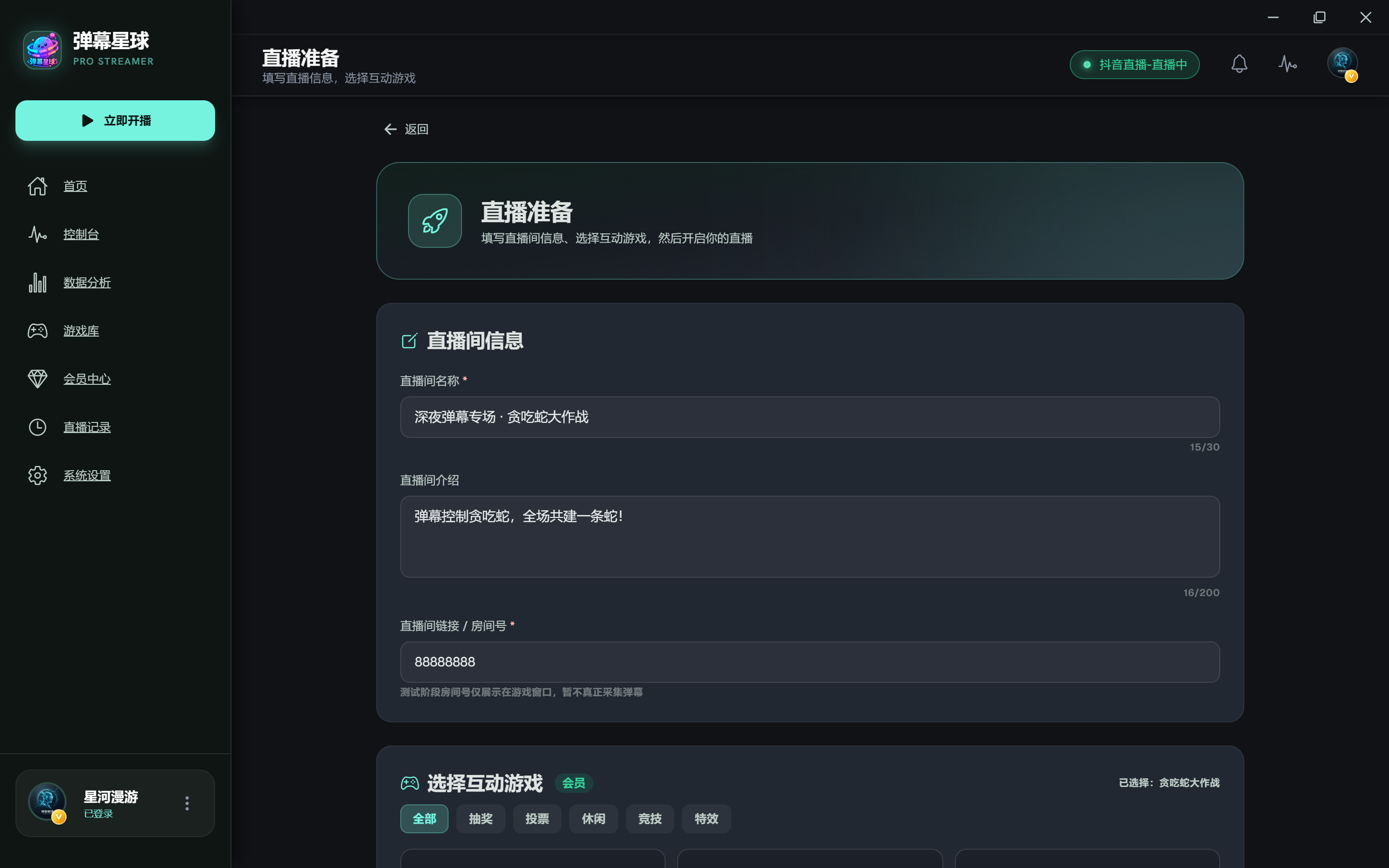Select the 休闲 game filter tab

tap(594, 819)
